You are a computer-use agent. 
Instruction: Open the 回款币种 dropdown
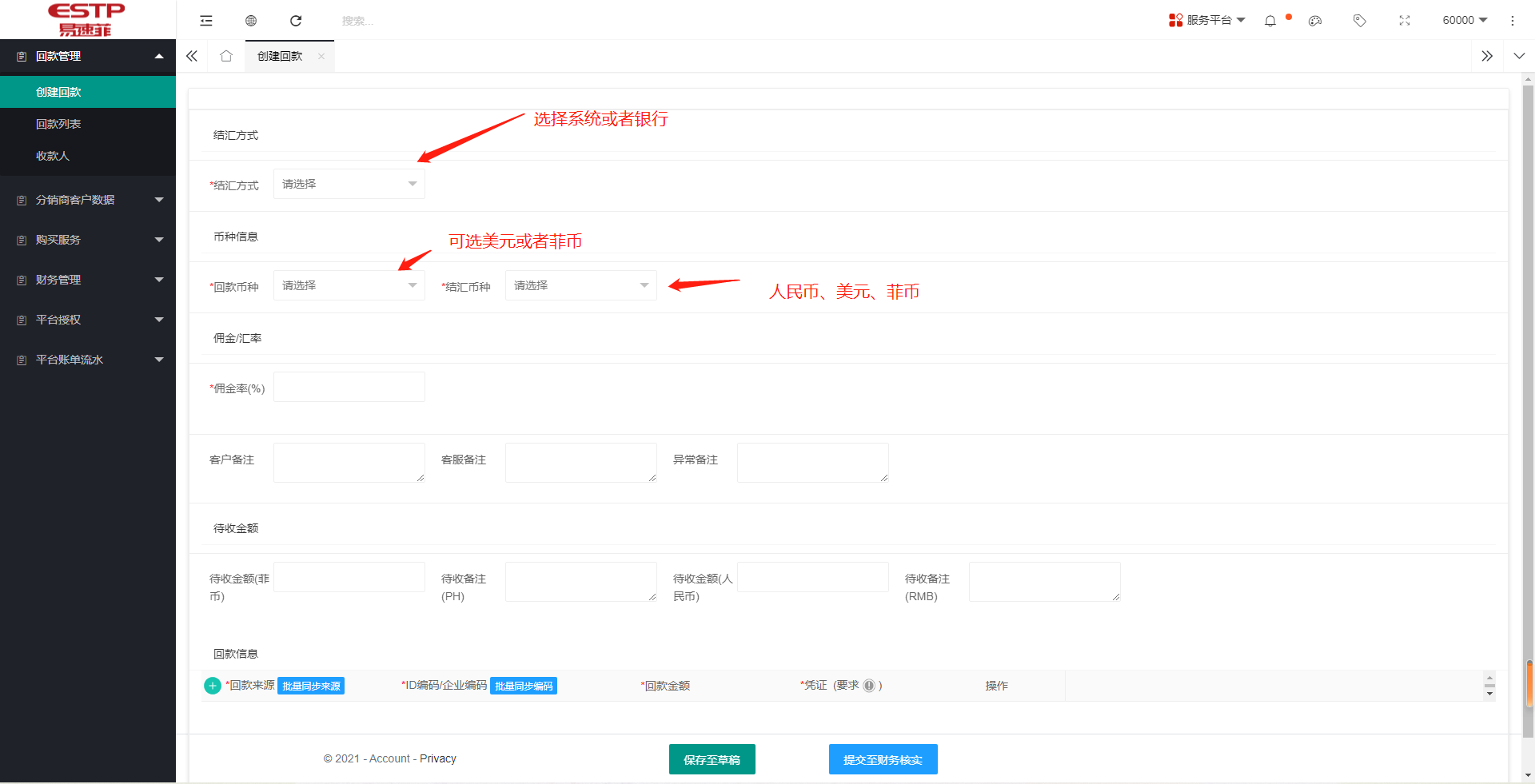tap(349, 285)
